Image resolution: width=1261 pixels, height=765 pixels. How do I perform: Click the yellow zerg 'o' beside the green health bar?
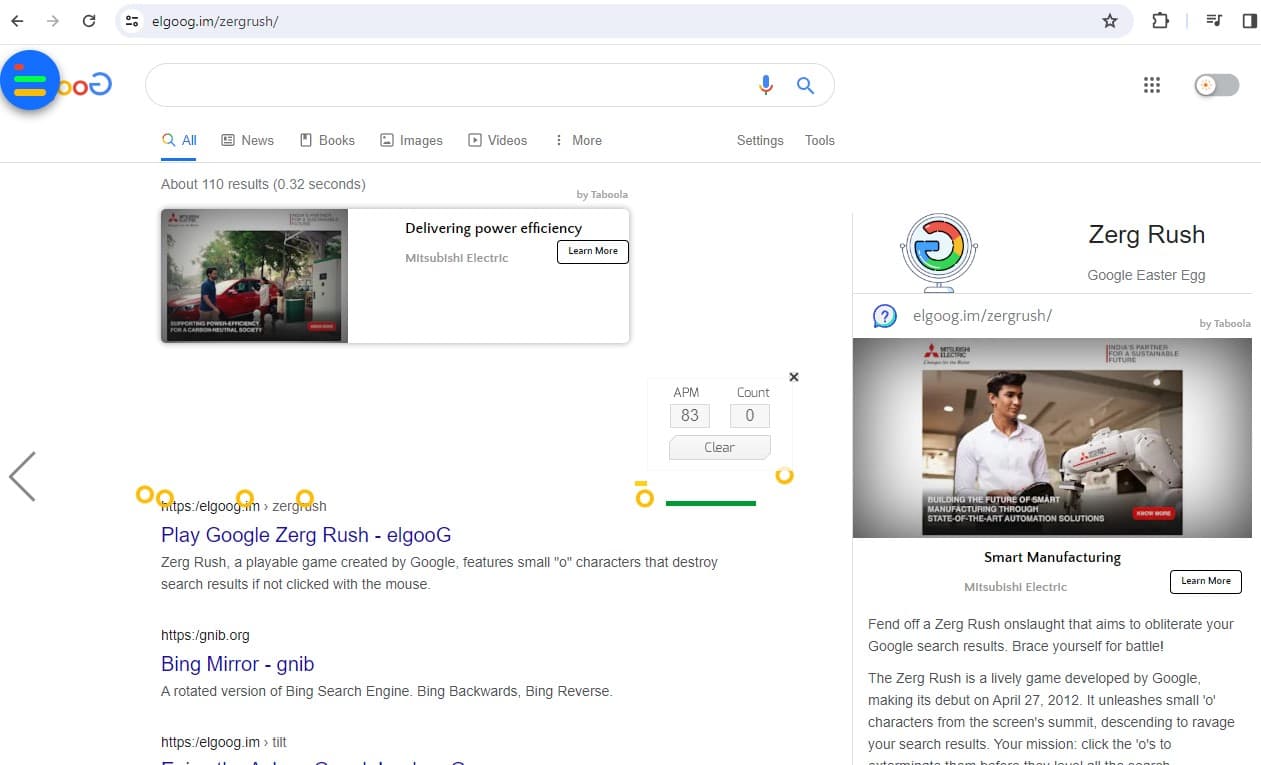point(644,497)
